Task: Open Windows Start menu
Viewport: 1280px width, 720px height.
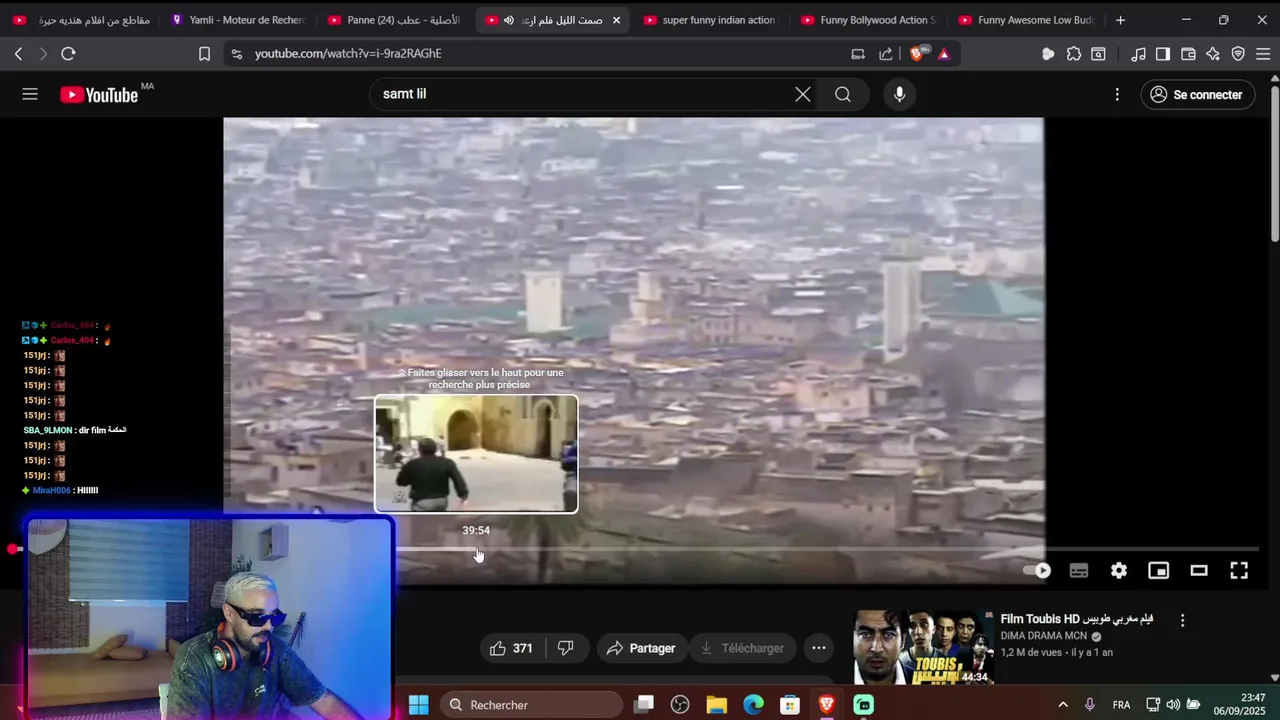Action: click(x=418, y=705)
